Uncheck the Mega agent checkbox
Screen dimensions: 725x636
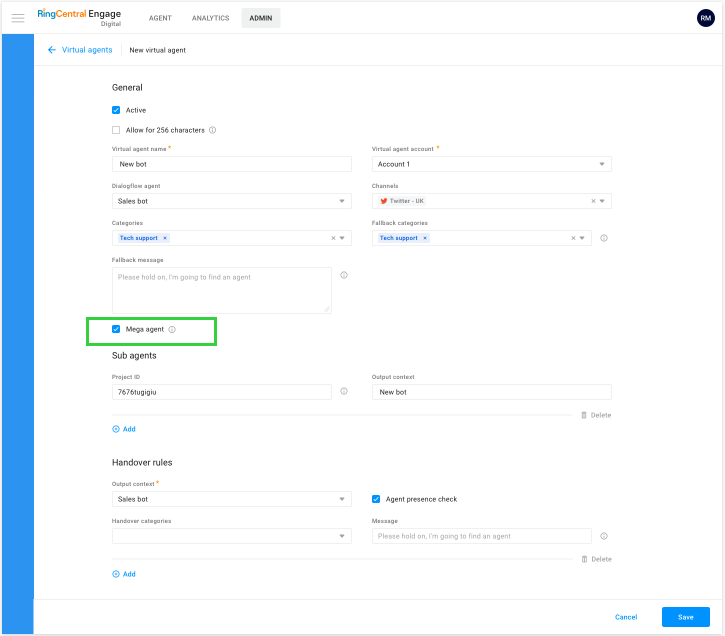pos(116,329)
